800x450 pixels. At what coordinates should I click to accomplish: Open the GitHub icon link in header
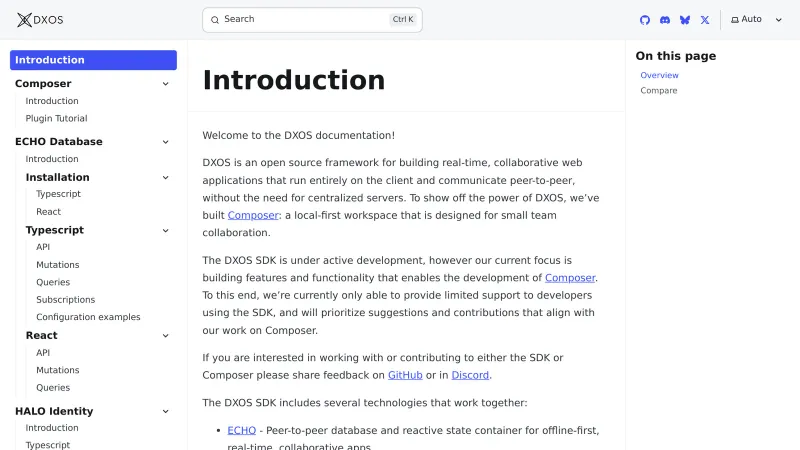[645, 20]
